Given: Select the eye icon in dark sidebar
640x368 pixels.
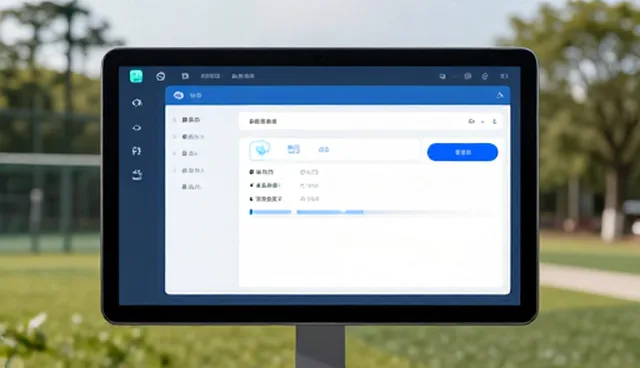Looking at the screenshot, I should tap(137, 128).
